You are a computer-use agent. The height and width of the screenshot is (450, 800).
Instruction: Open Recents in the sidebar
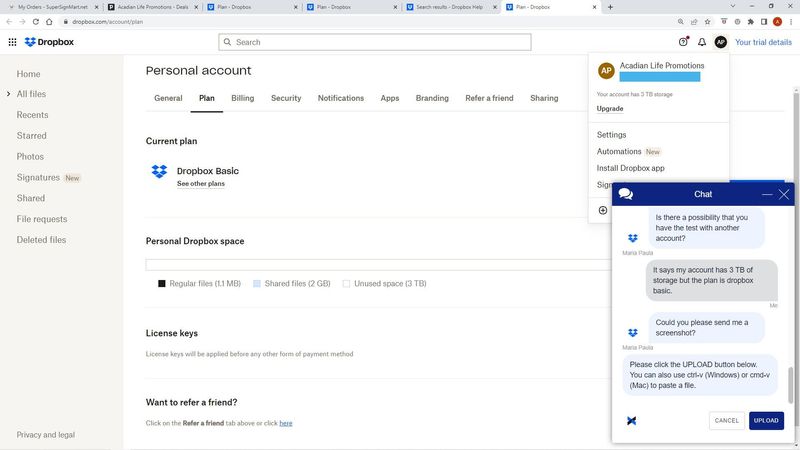coord(32,115)
